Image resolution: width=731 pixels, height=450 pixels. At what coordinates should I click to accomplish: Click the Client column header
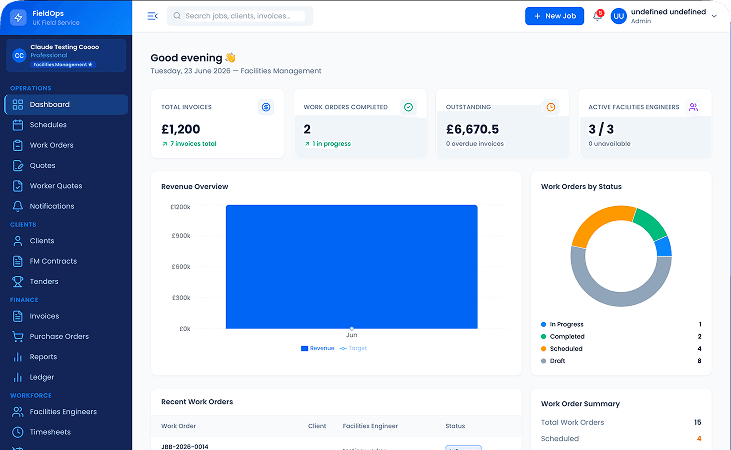click(317, 426)
